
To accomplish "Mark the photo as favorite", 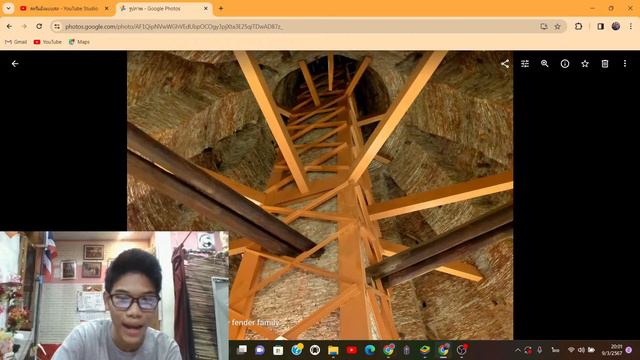I will [x=585, y=64].
